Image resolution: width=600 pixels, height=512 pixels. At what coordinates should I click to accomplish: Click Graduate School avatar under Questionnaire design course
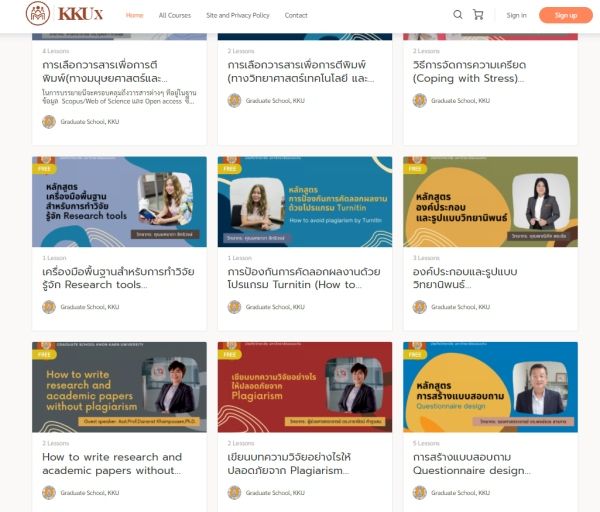pos(419,492)
